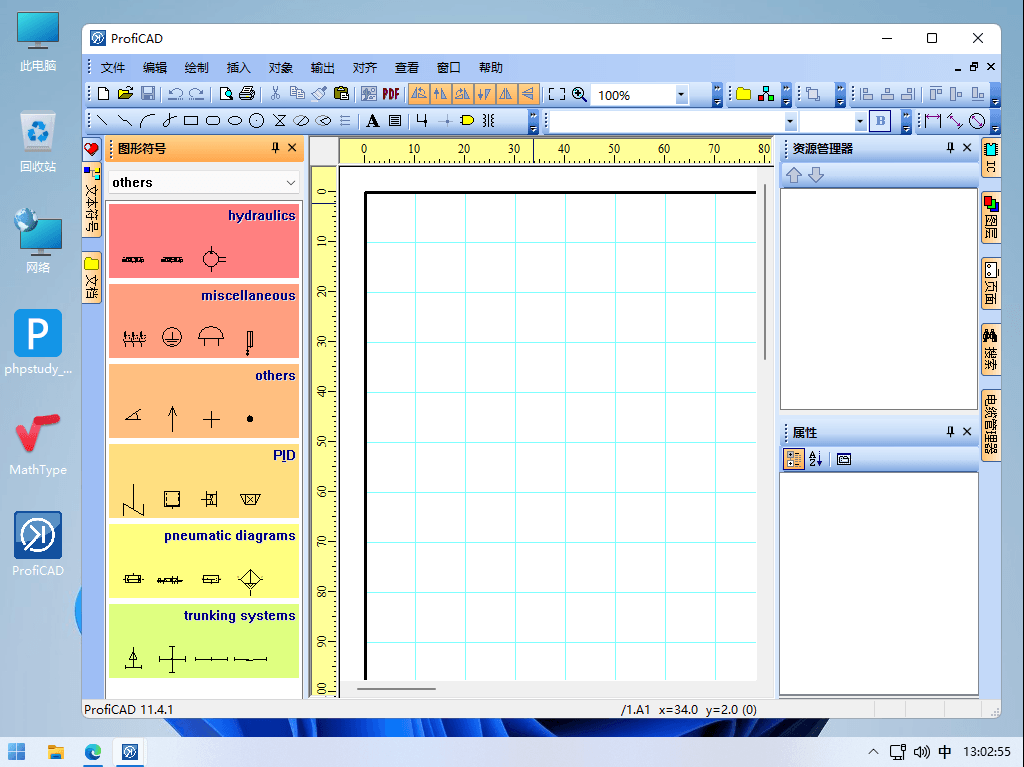Expand overflow chevron after the zoom dropdown

pos(717,94)
